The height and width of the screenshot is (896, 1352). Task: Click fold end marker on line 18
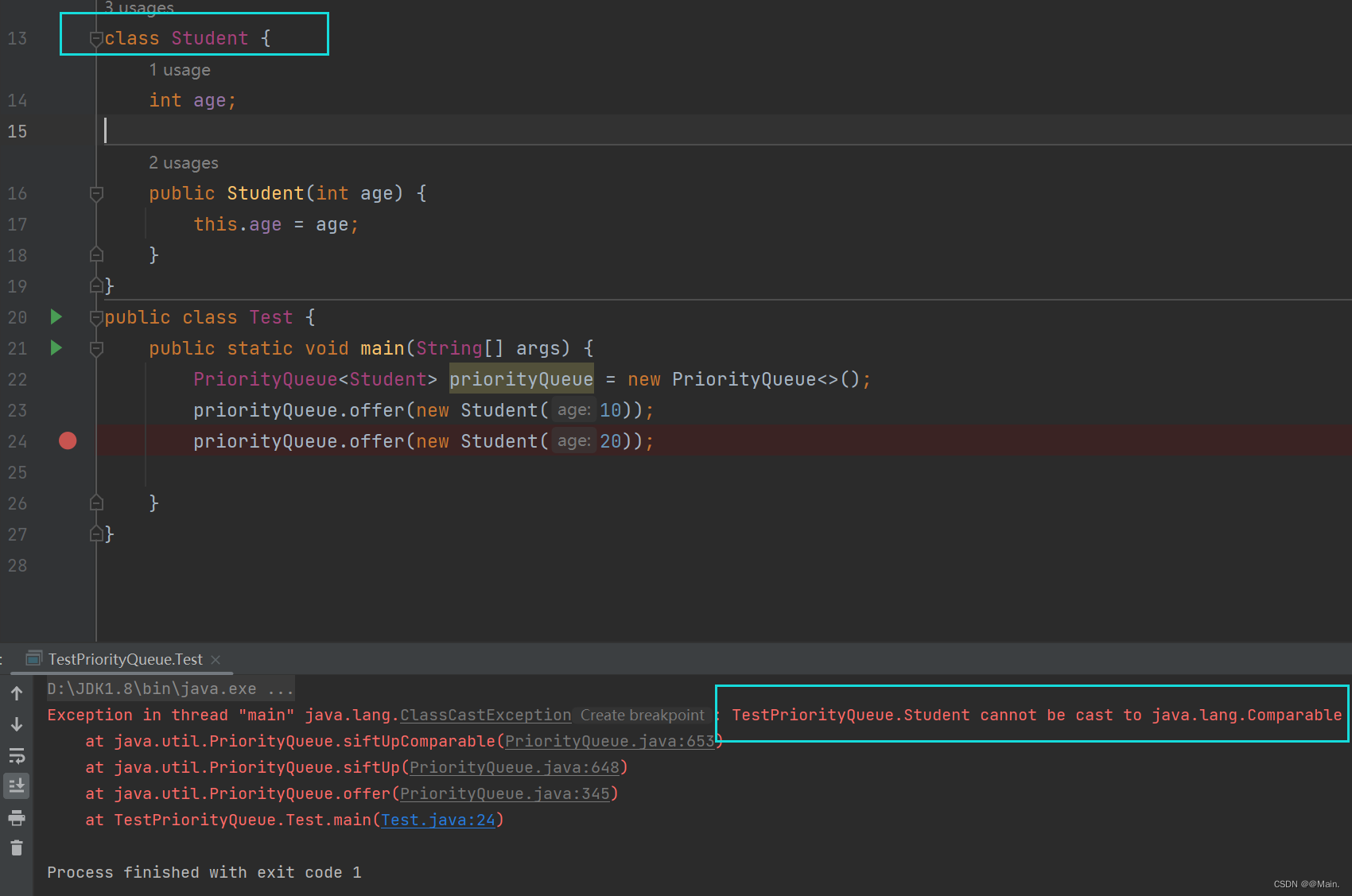pos(96,254)
